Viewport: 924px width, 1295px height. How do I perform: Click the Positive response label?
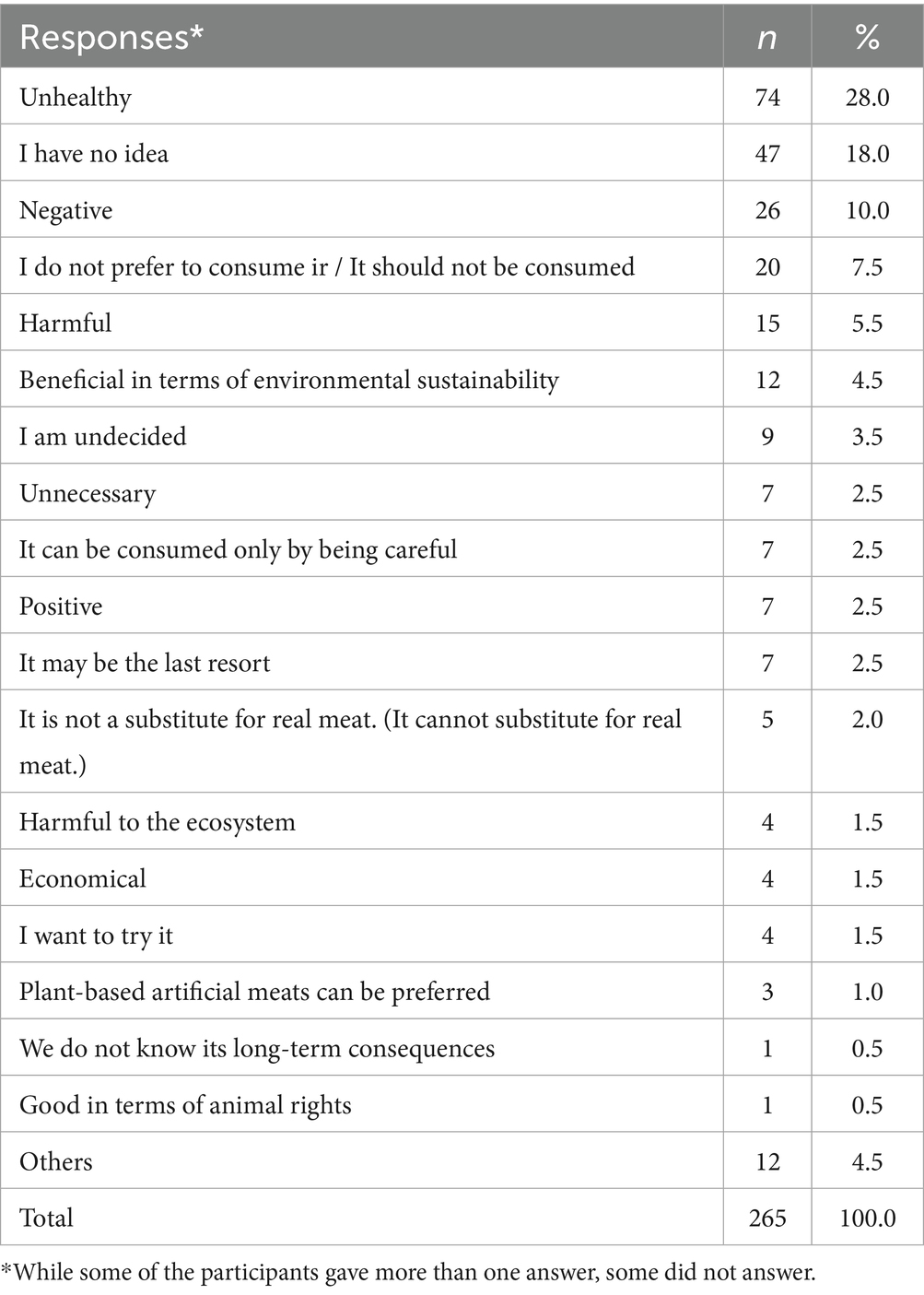(61, 606)
